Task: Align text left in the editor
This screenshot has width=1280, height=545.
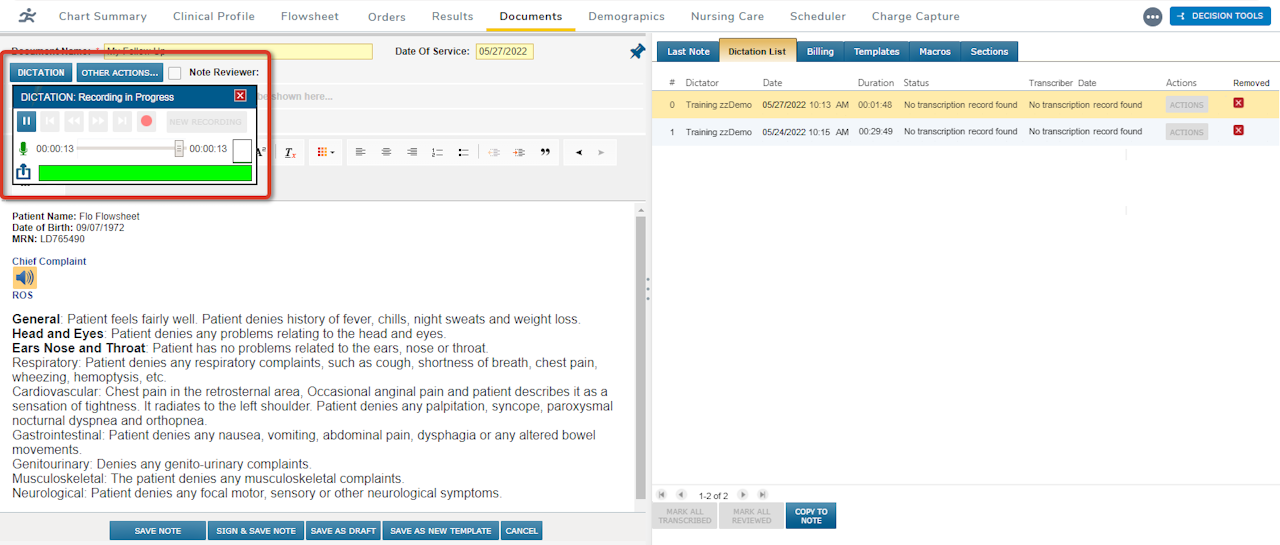Action: [361, 152]
